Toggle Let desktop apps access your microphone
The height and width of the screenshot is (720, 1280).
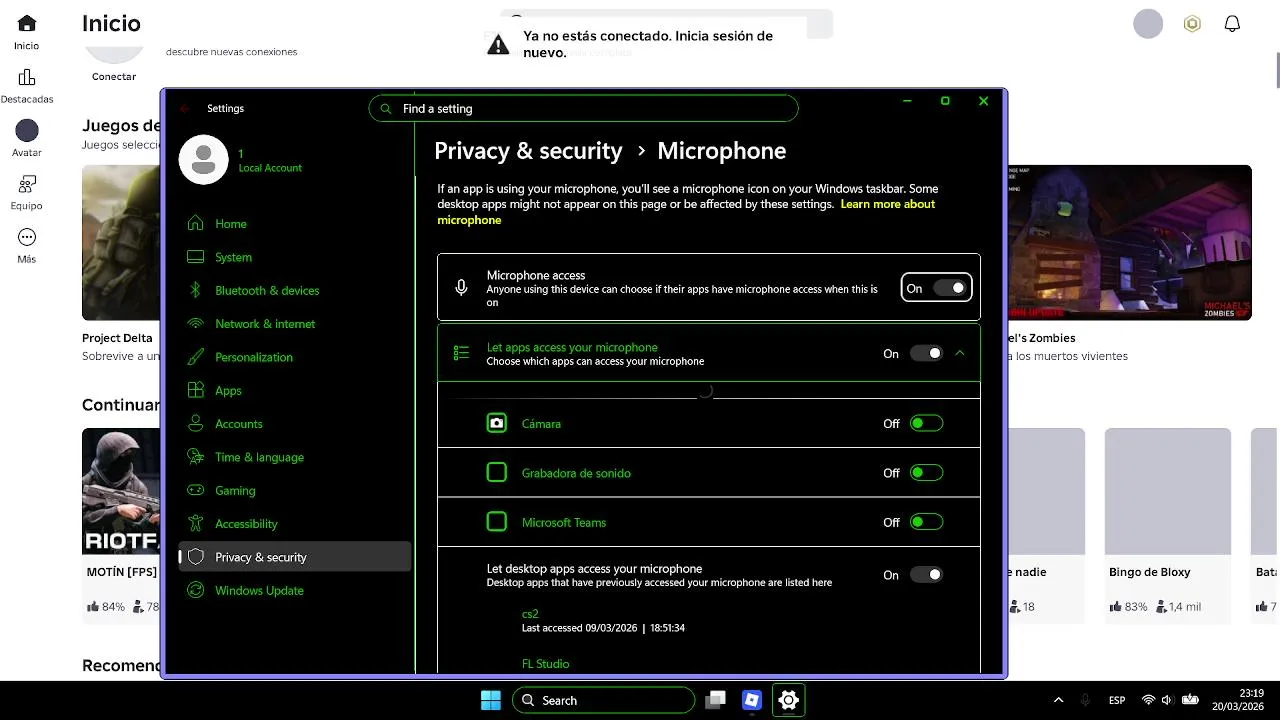926,575
